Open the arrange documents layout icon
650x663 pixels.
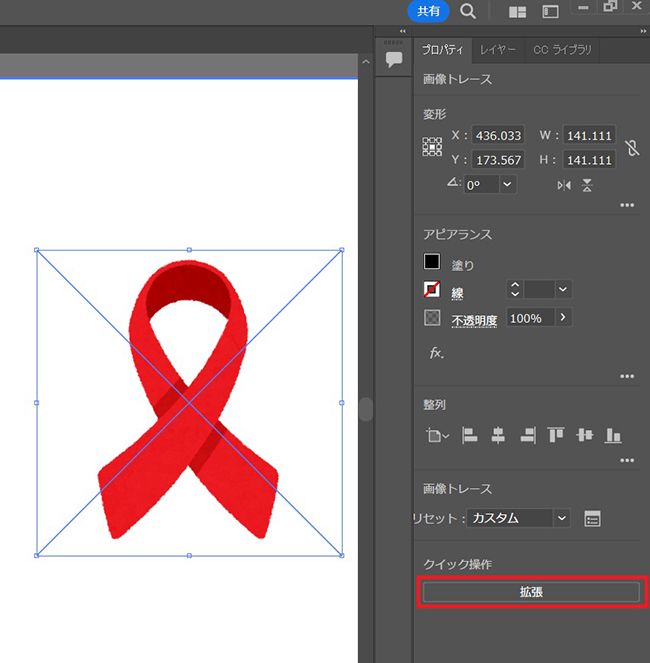[x=517, y=12]
